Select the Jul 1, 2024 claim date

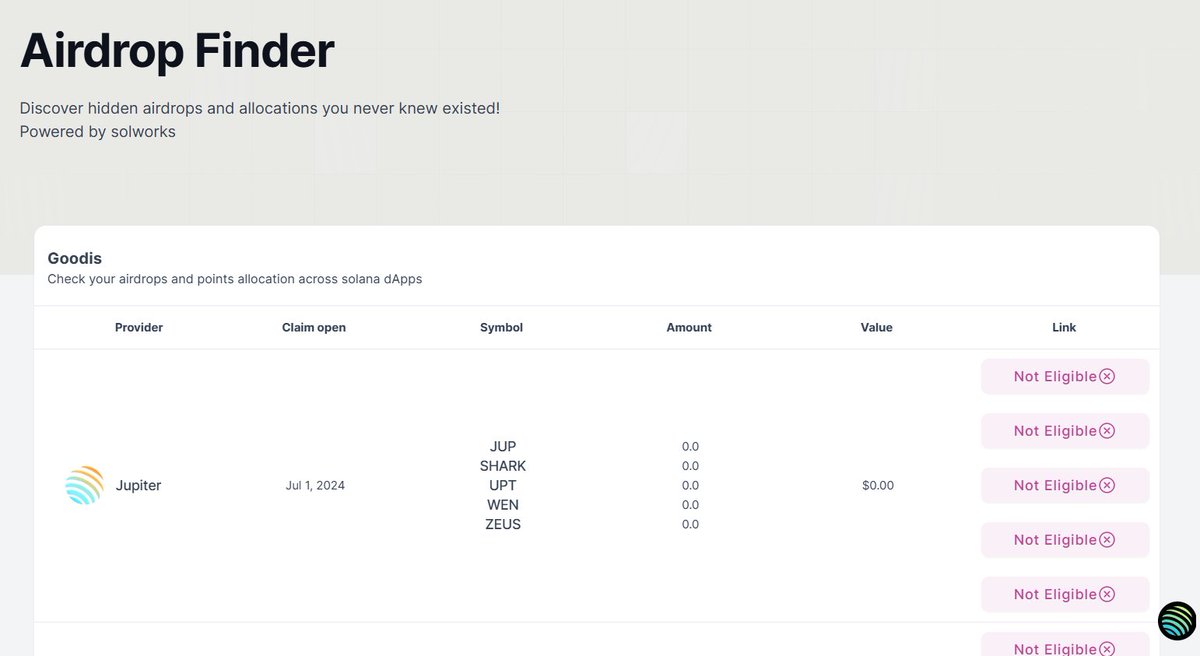[x=314, y=485]
